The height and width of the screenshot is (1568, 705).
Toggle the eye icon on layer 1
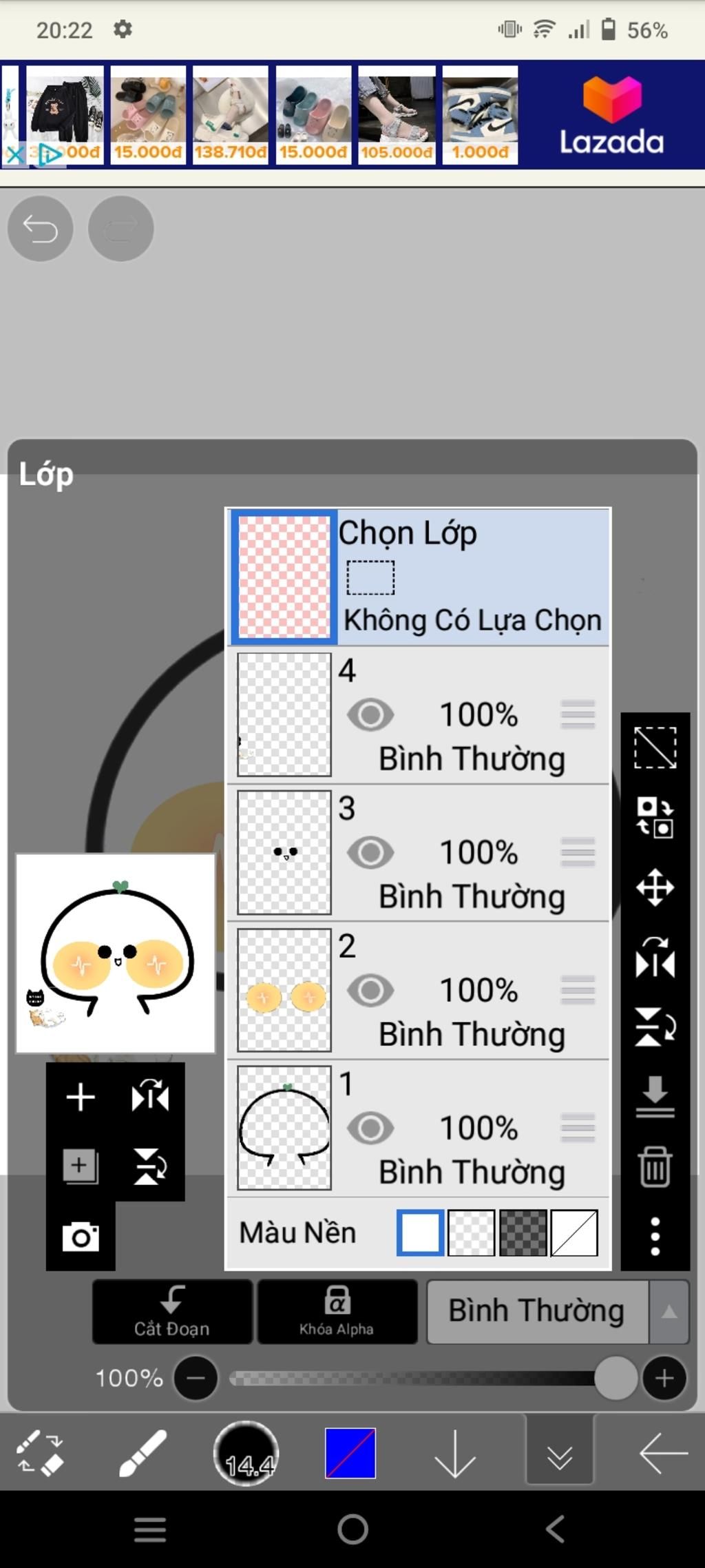pos(370,1128)
